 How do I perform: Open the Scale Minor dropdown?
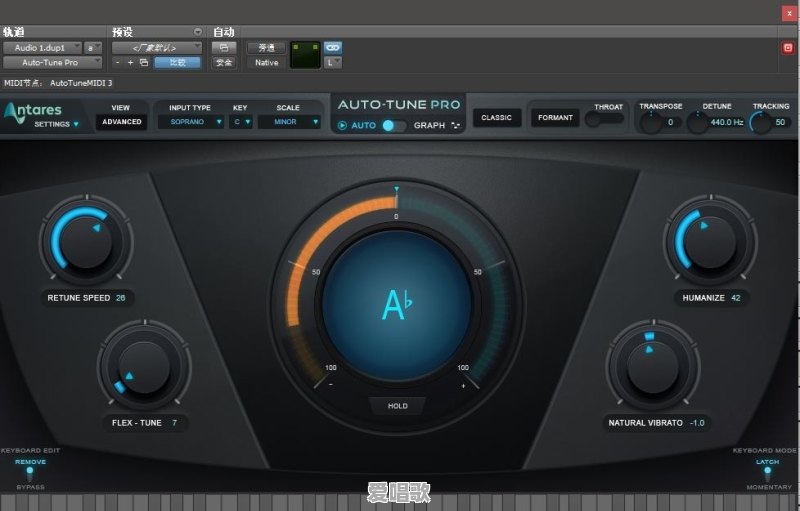coord(289,122)
